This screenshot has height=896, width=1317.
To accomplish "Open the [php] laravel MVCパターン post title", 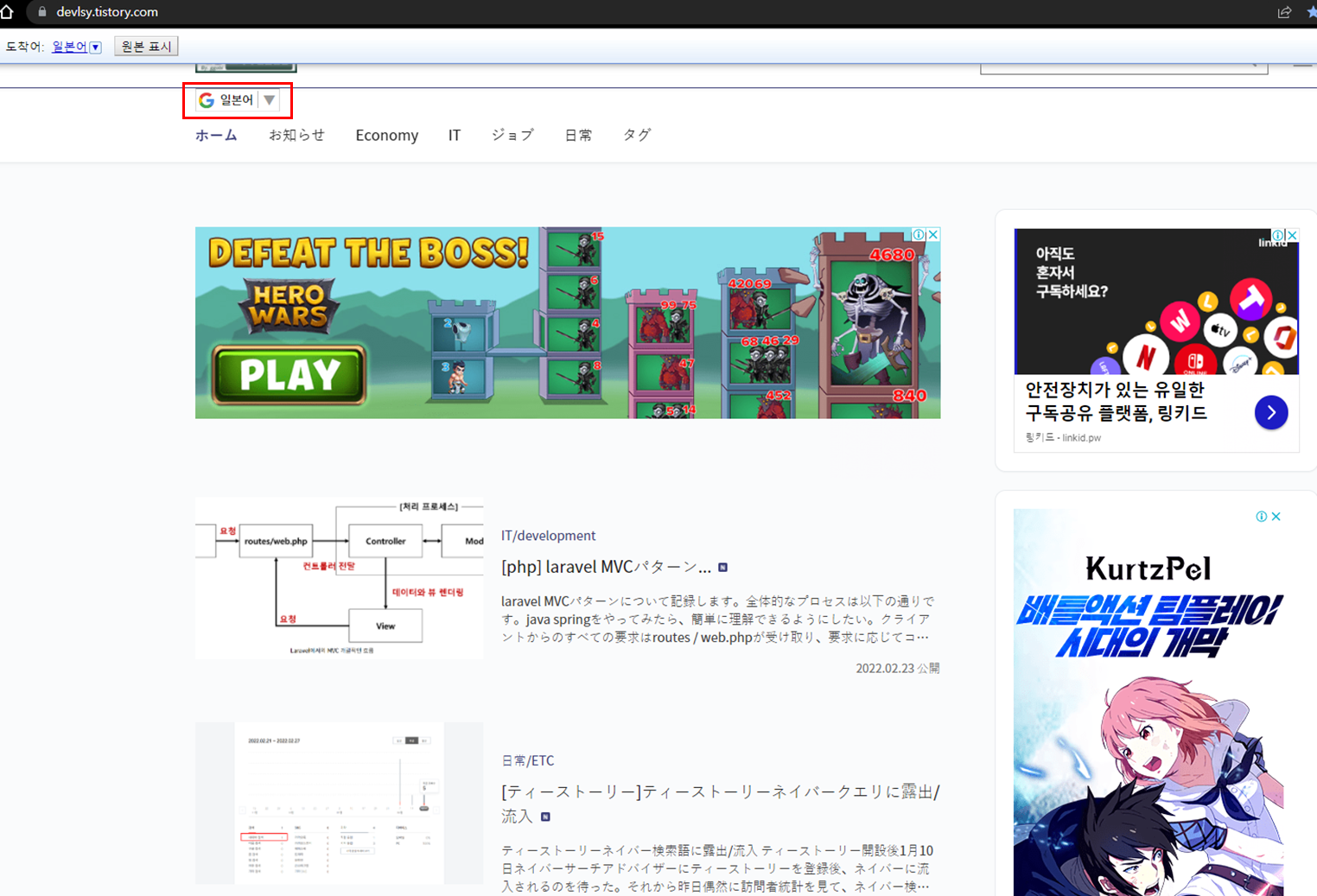I will (x=606, y=567).
